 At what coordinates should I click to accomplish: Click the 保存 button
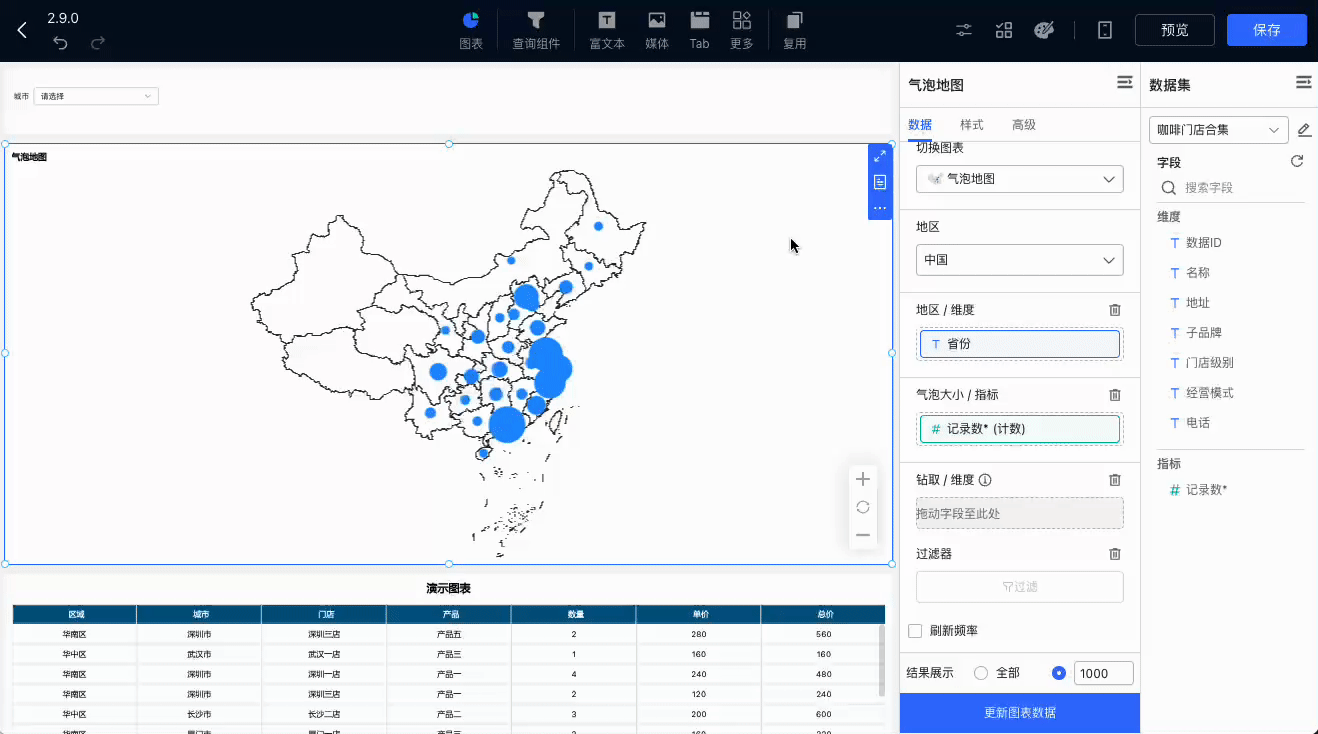click(1267, 30)
